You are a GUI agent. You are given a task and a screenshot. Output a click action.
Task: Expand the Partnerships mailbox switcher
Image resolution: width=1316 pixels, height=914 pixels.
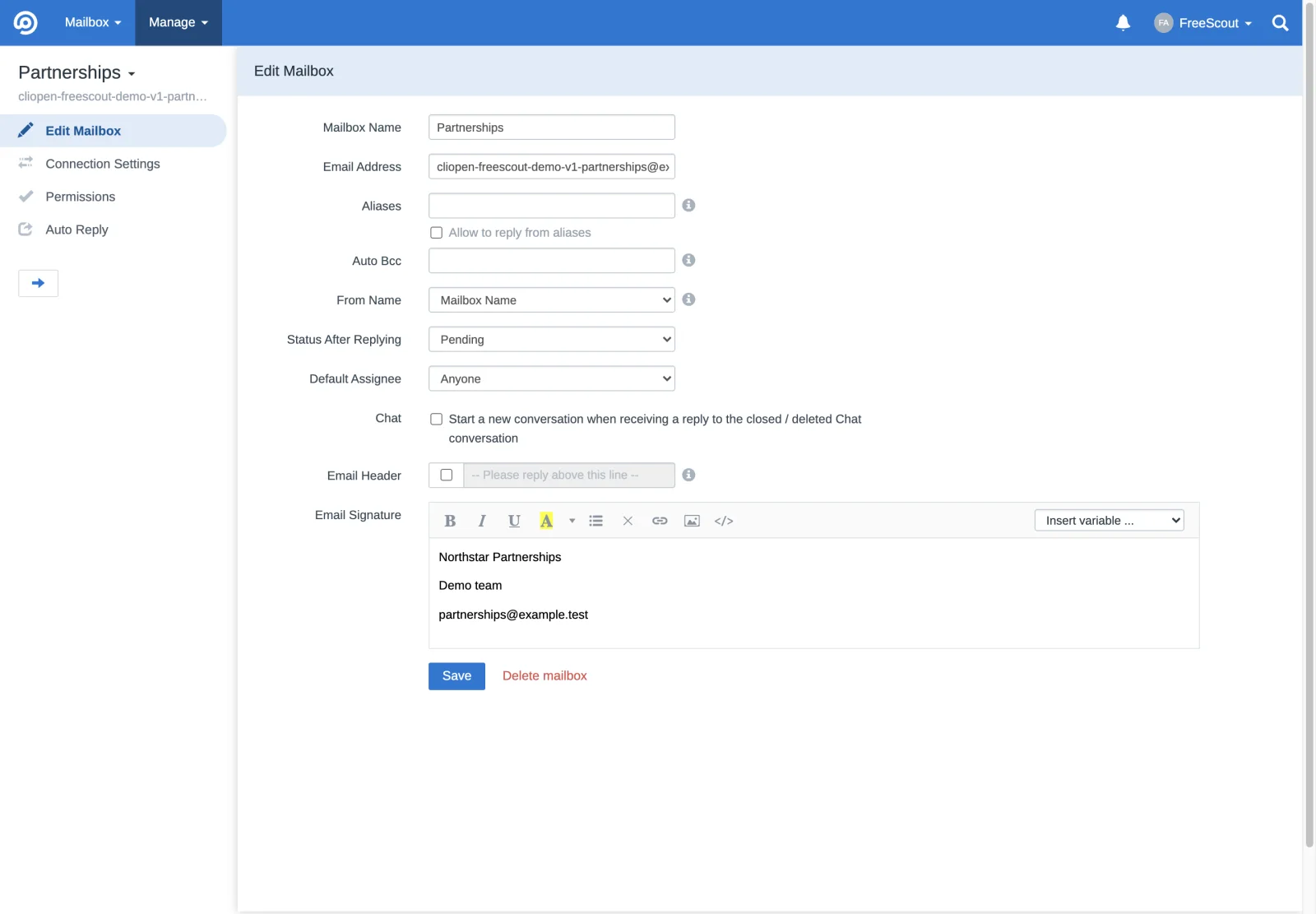(x=76, y=72)
